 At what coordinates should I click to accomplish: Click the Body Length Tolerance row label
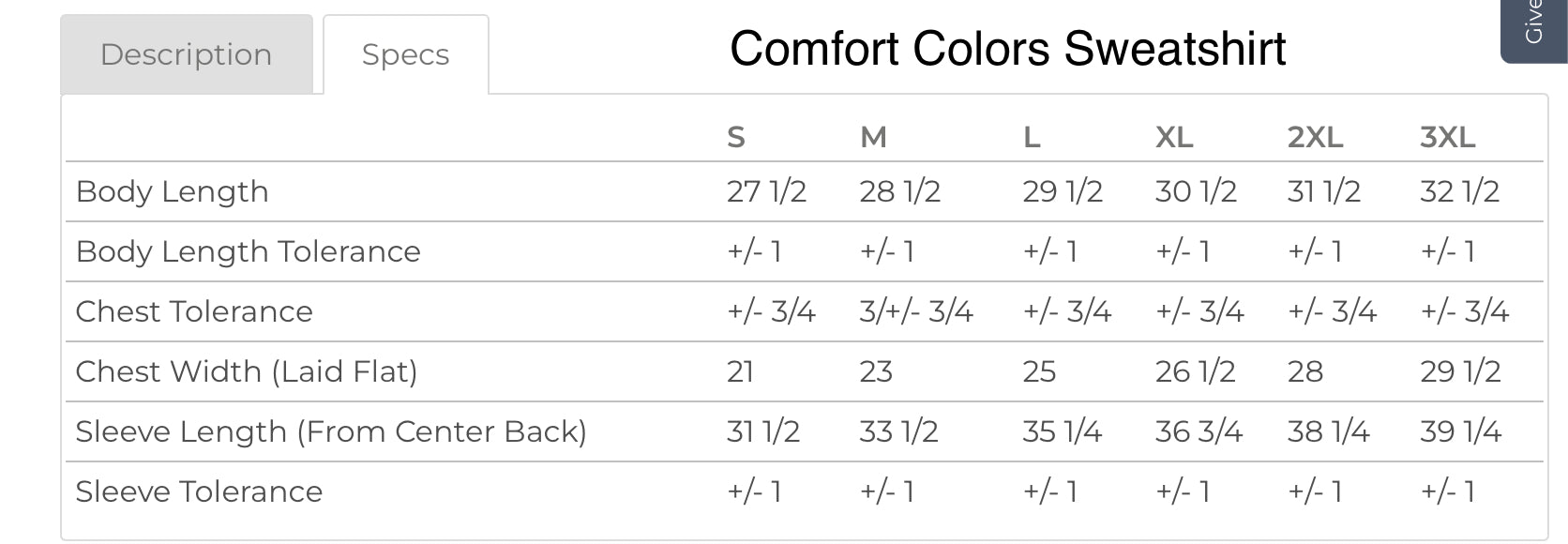point(248,251)
